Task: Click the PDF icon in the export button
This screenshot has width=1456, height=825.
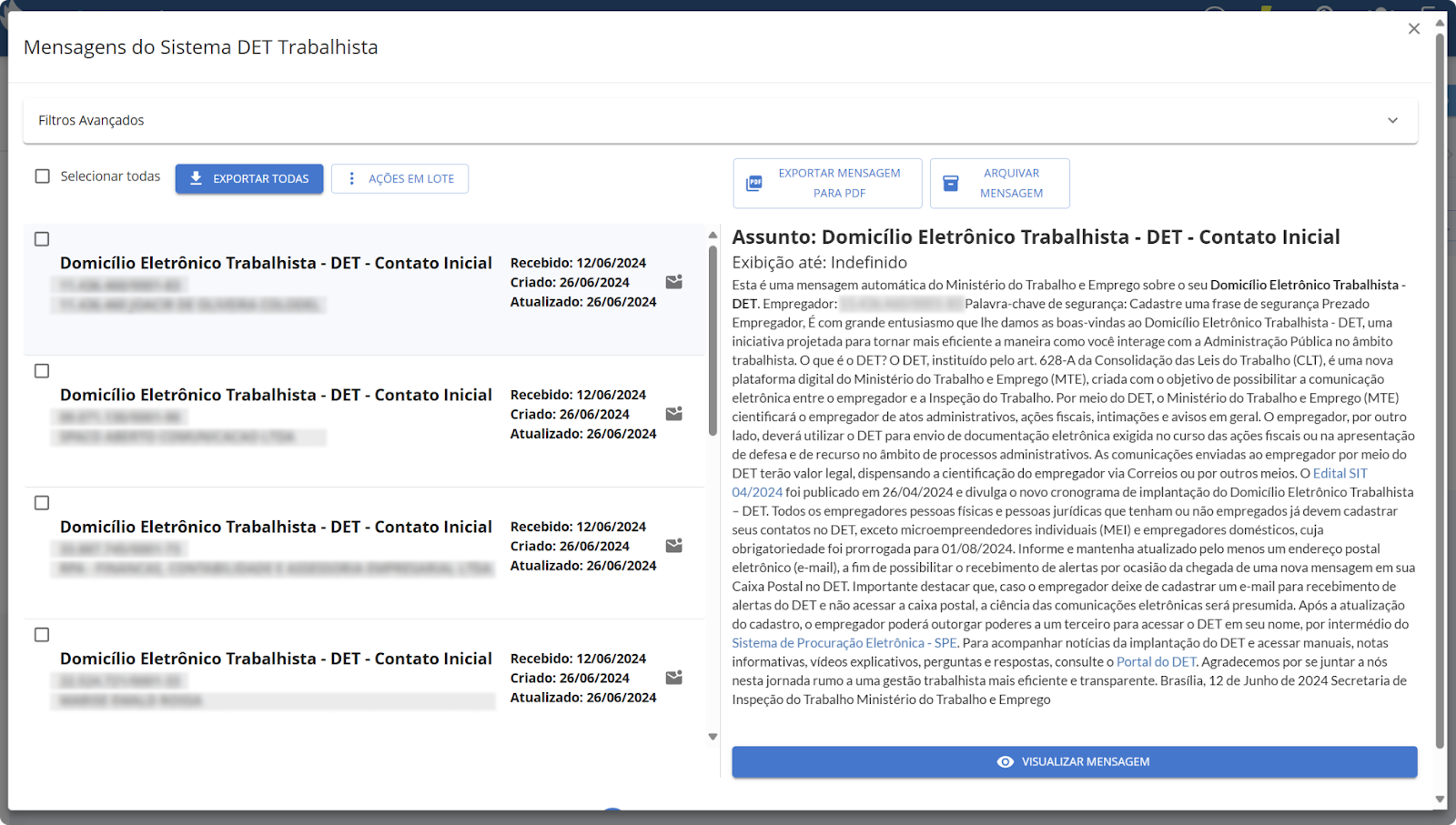Action: pyautogui.click(x=754, y=183)
